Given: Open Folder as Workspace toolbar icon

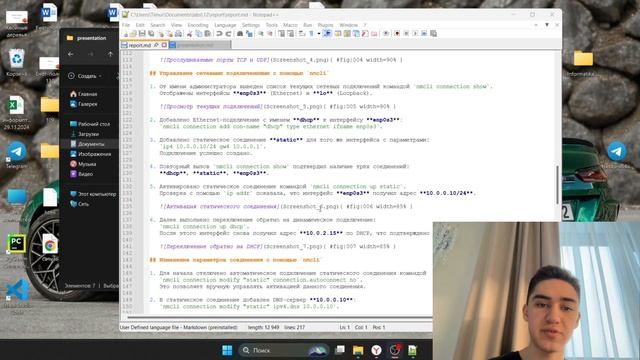Looking at the screenshot, I should click(x=375, y=33).
